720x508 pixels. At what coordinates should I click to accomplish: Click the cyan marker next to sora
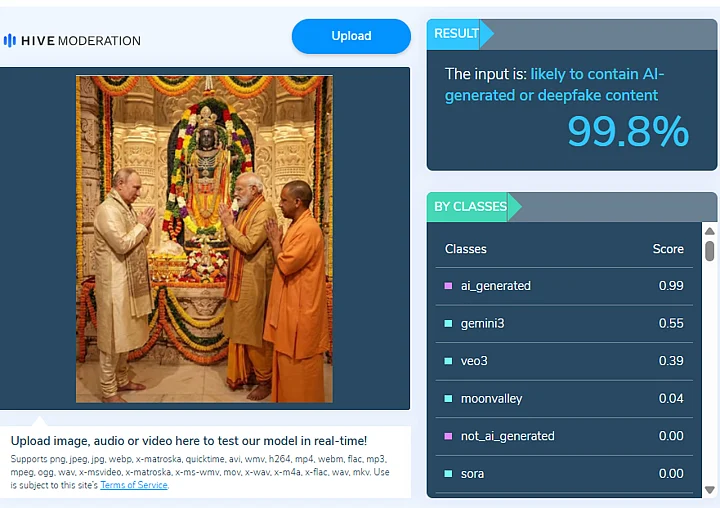point(448,474)
